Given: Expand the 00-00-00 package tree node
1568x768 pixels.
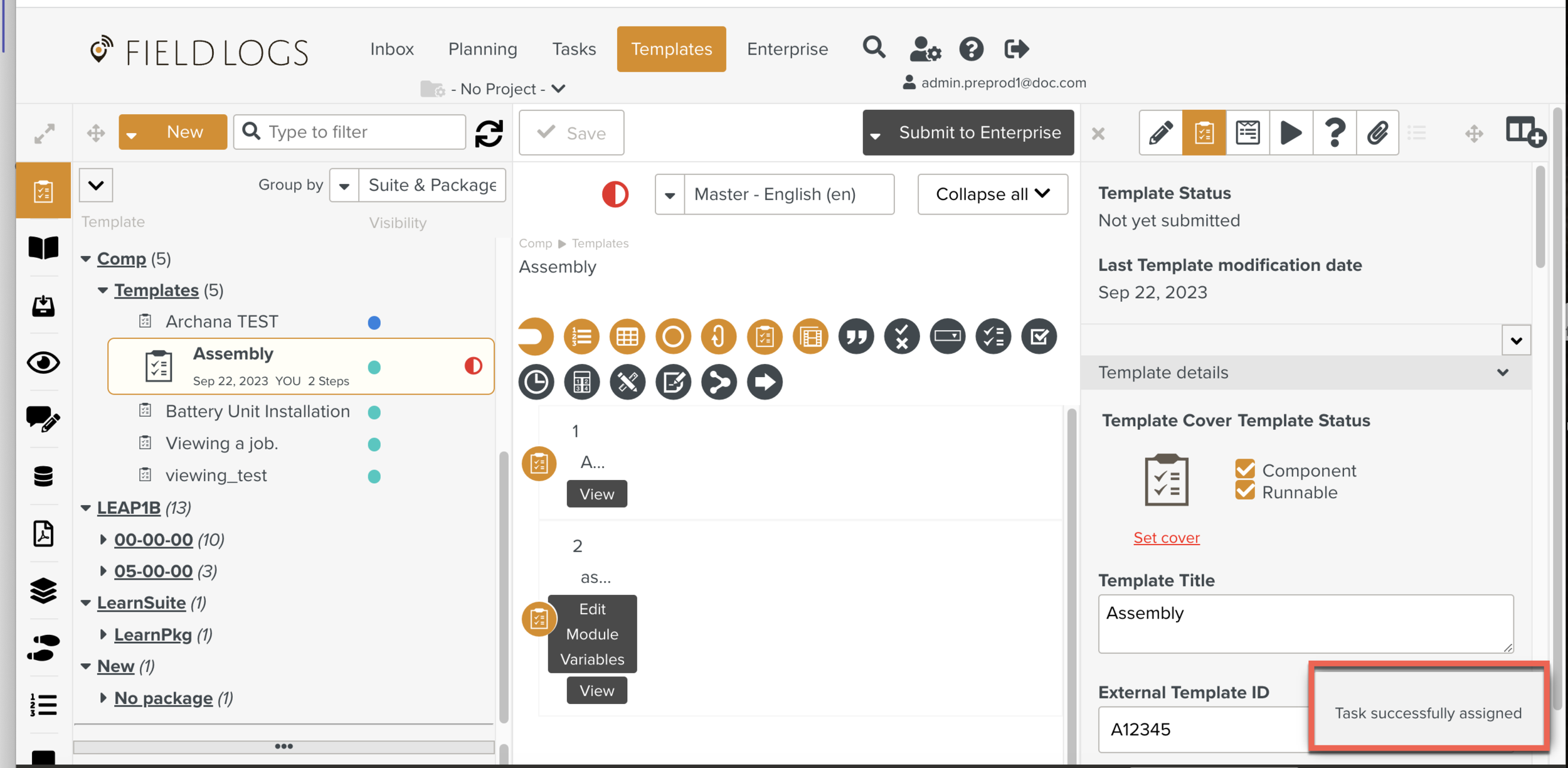Looking at the screenshot, I should tap(103, 540).
